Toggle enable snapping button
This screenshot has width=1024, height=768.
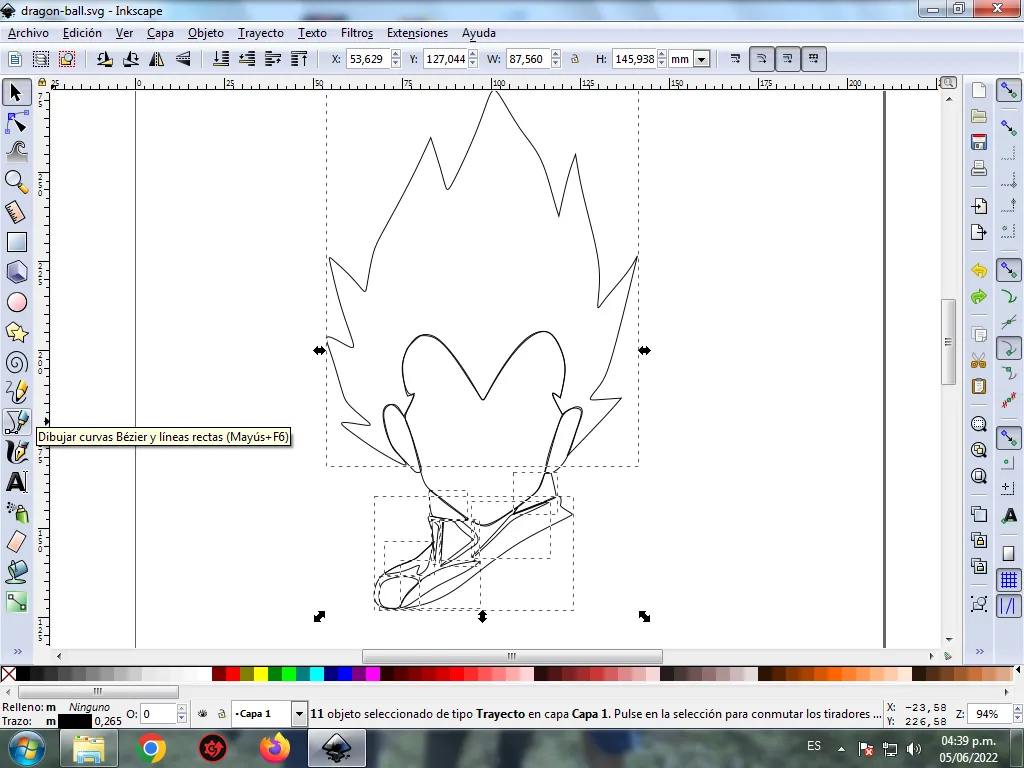(x=1009, y=91)
